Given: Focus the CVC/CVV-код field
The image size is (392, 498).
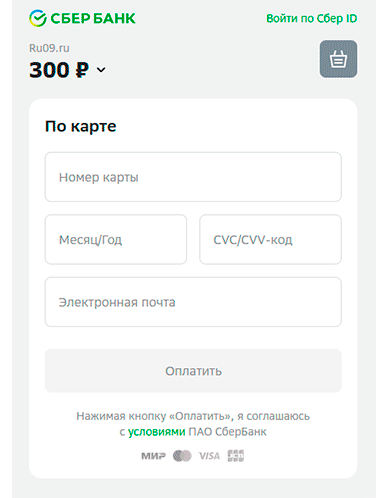Looking at the screenshot, I should (x=270, y=239).
